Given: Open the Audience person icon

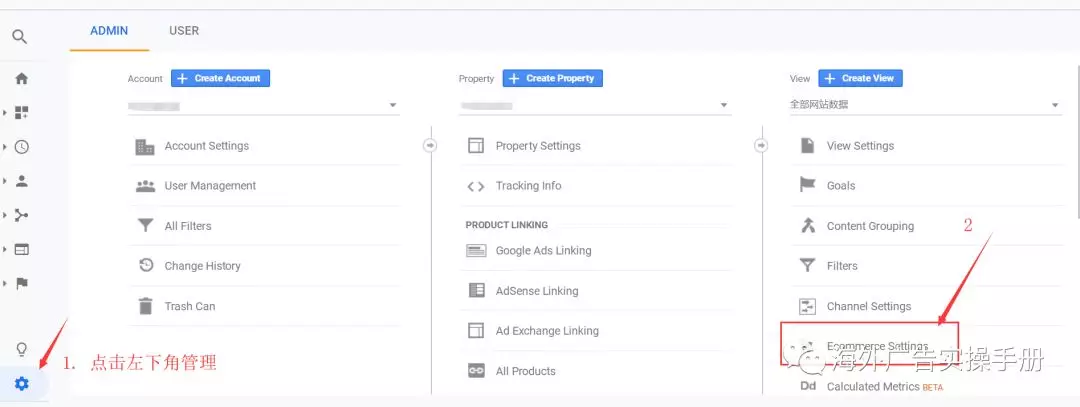Looking at the screenshot, I should coord(21,181).
